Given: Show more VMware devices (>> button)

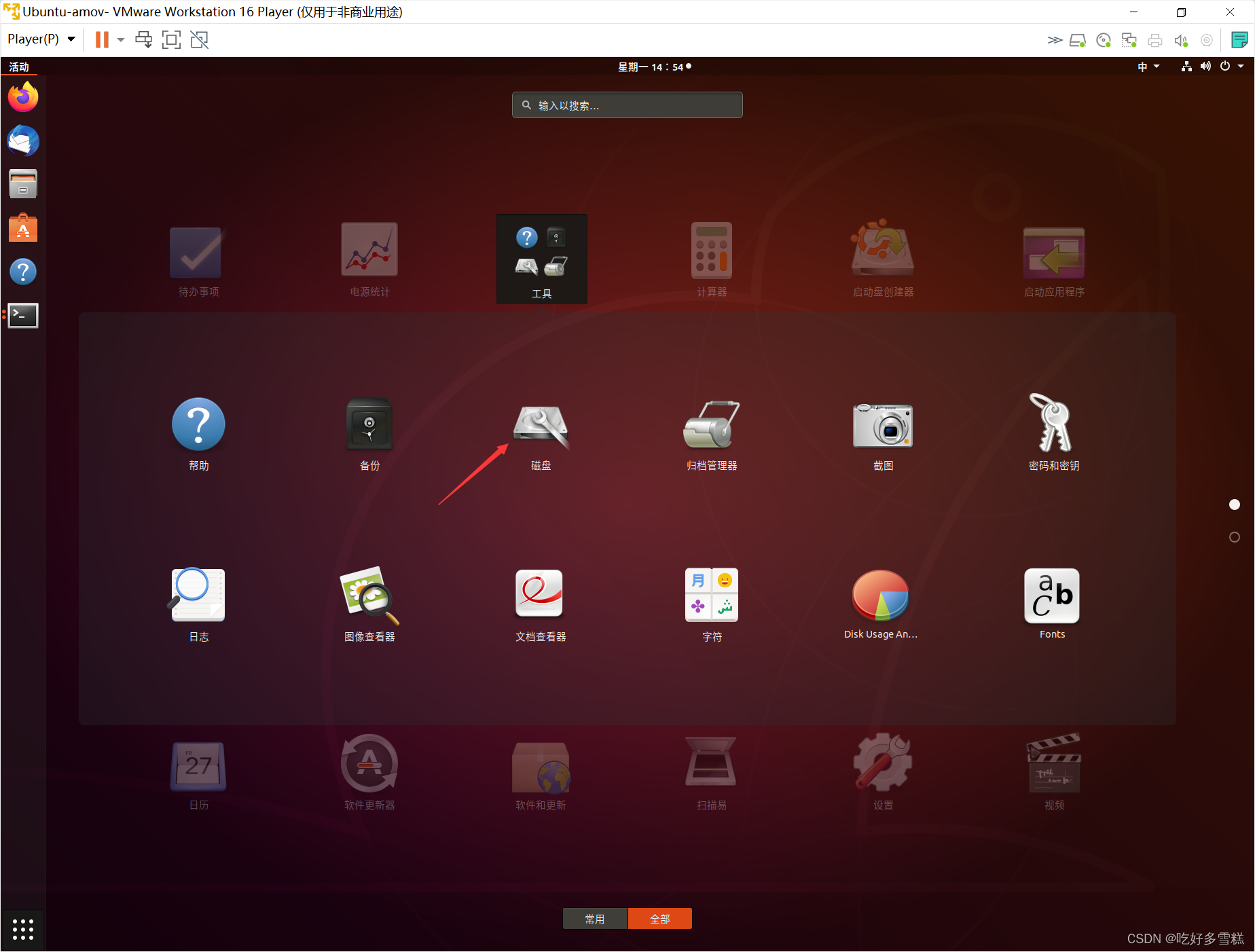Looking at the screenshot, I should click(1055, 40).
